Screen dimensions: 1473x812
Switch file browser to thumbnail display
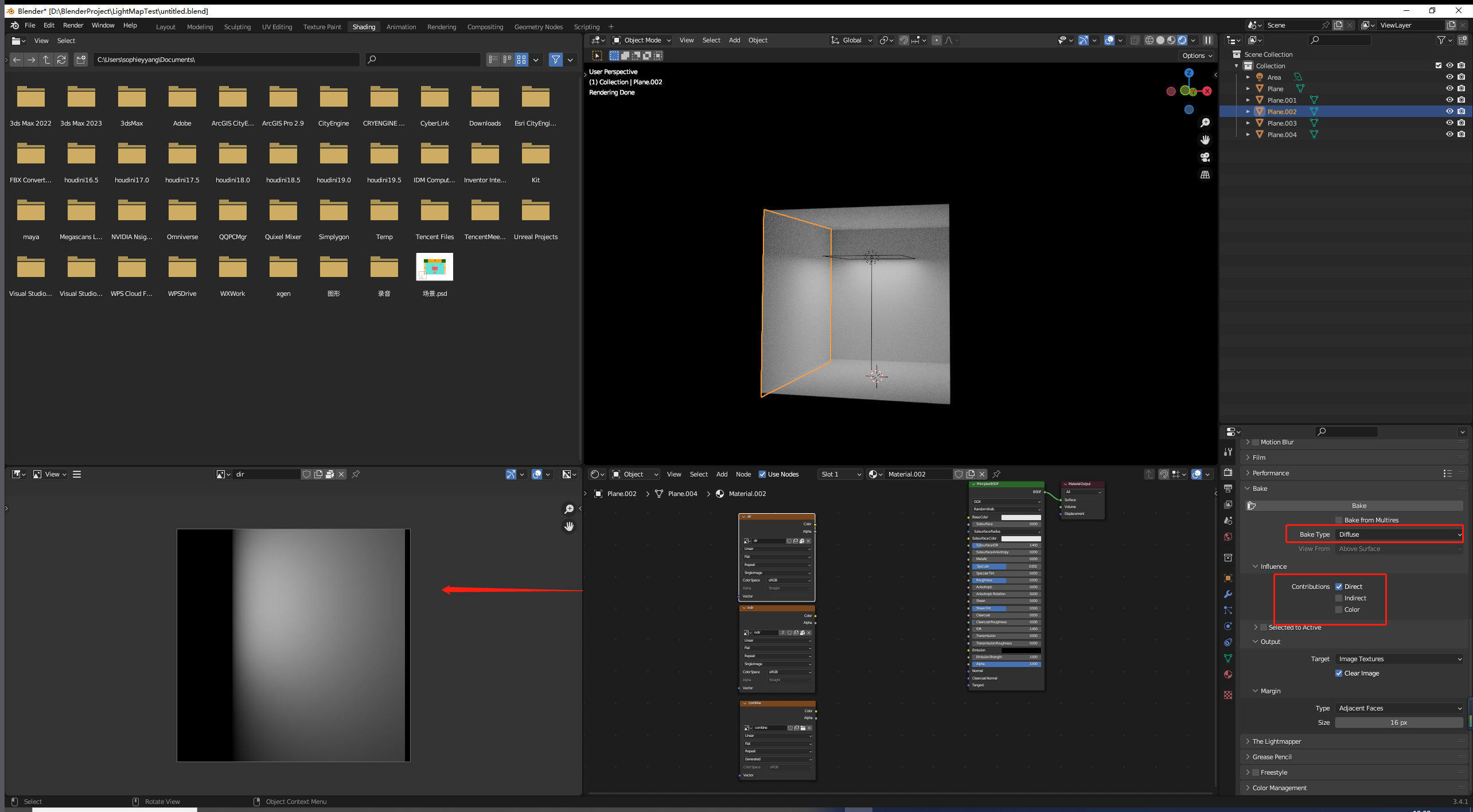tap(521, 60)
